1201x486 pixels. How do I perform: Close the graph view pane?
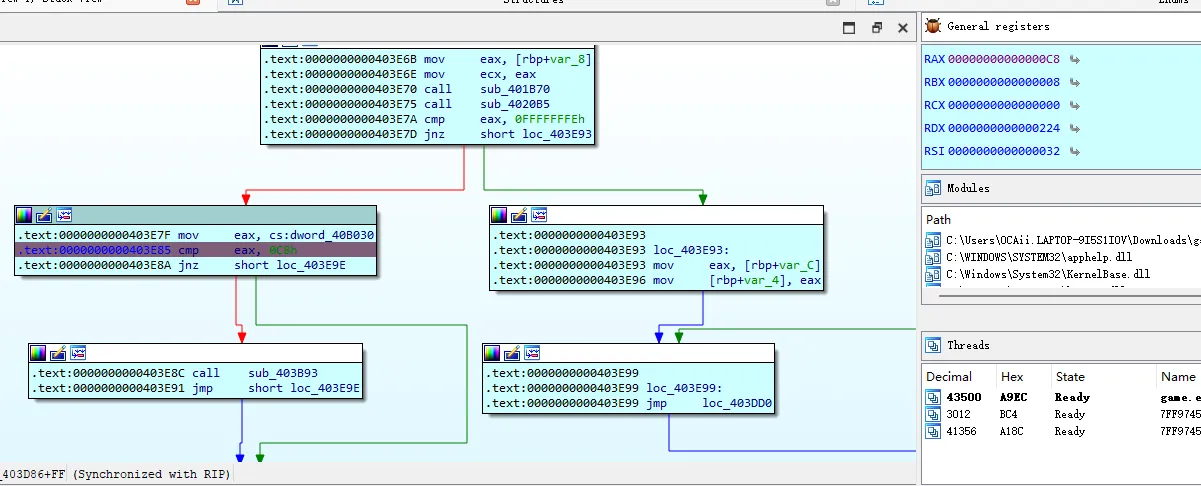pos(904,28)
